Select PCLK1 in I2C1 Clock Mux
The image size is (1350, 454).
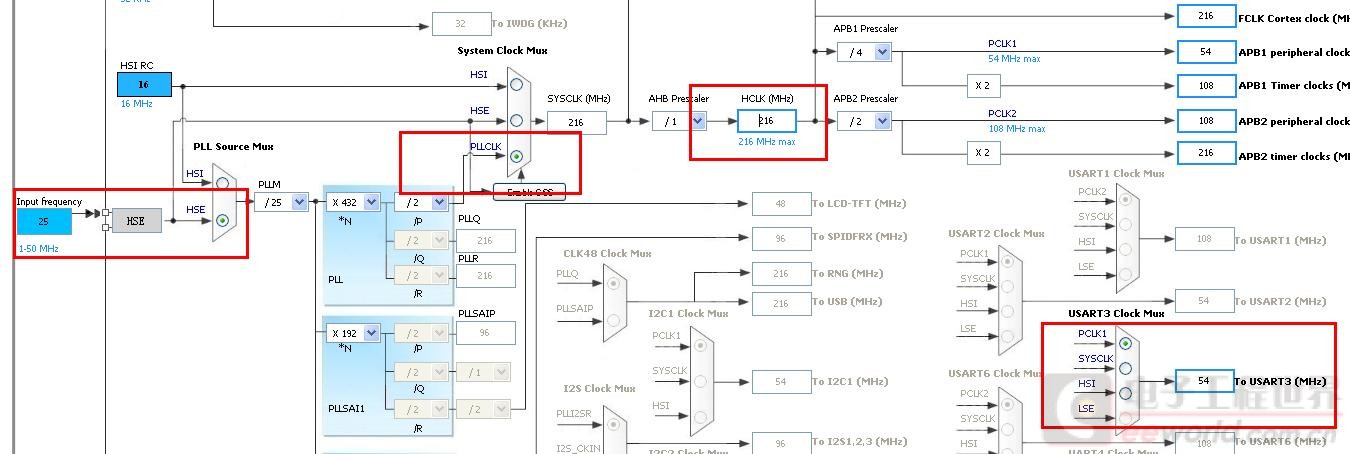[x=703, y=345]
